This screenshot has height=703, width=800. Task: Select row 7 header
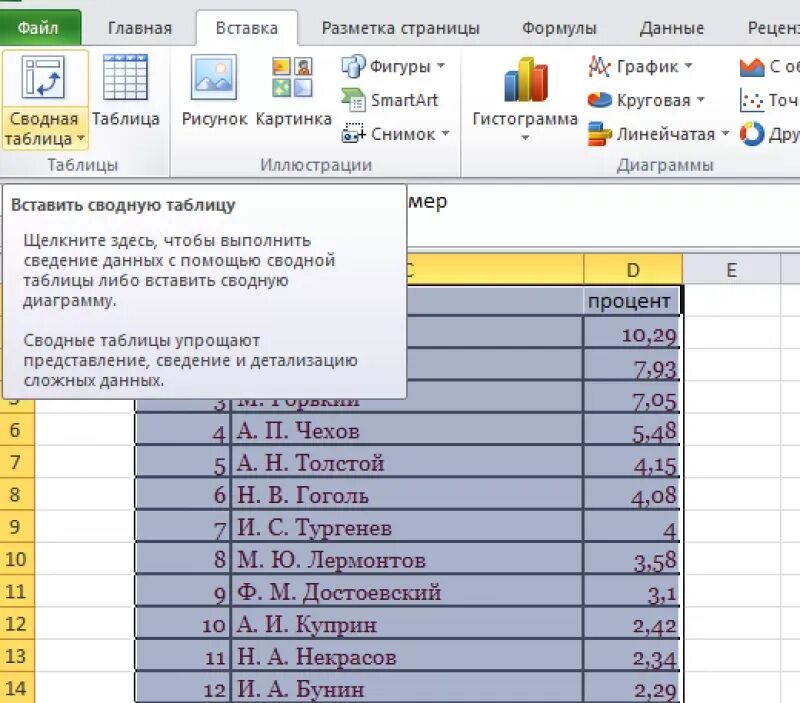(x=17, y=462)
